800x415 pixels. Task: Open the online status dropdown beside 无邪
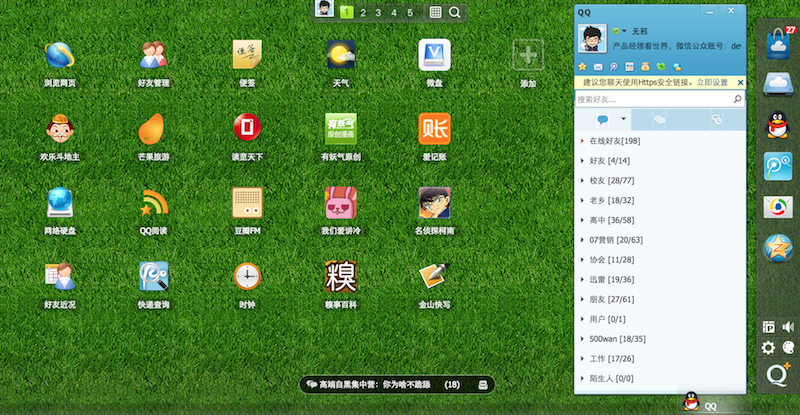click(619, 31)
